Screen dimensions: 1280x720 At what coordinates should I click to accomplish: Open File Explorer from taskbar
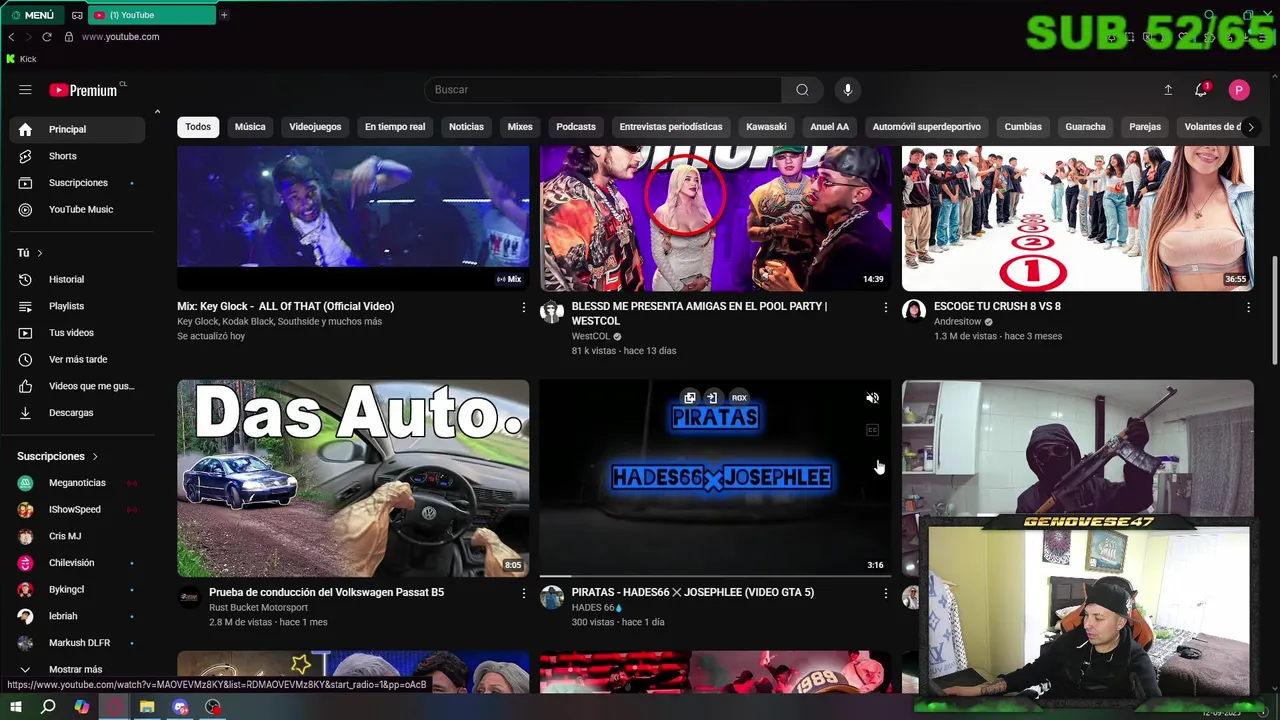pyautogui.click(x=147, y=707)
